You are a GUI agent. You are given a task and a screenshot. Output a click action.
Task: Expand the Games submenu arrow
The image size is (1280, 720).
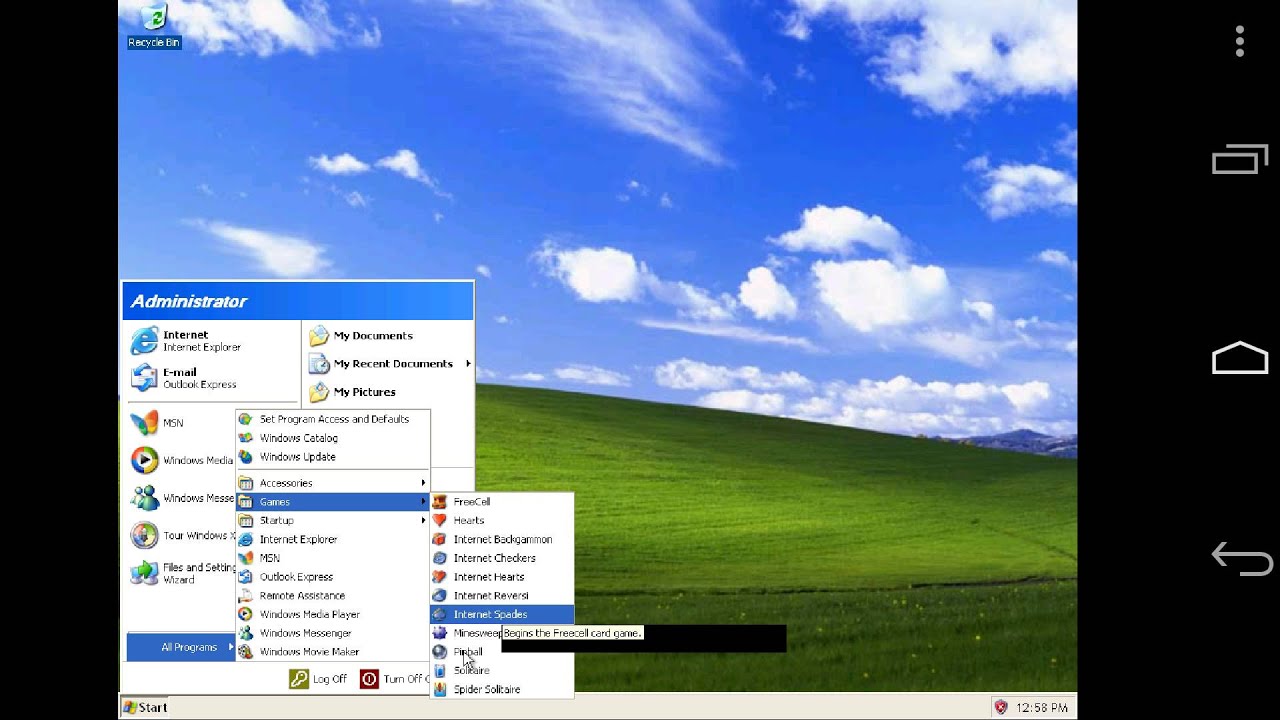[423, 502]
